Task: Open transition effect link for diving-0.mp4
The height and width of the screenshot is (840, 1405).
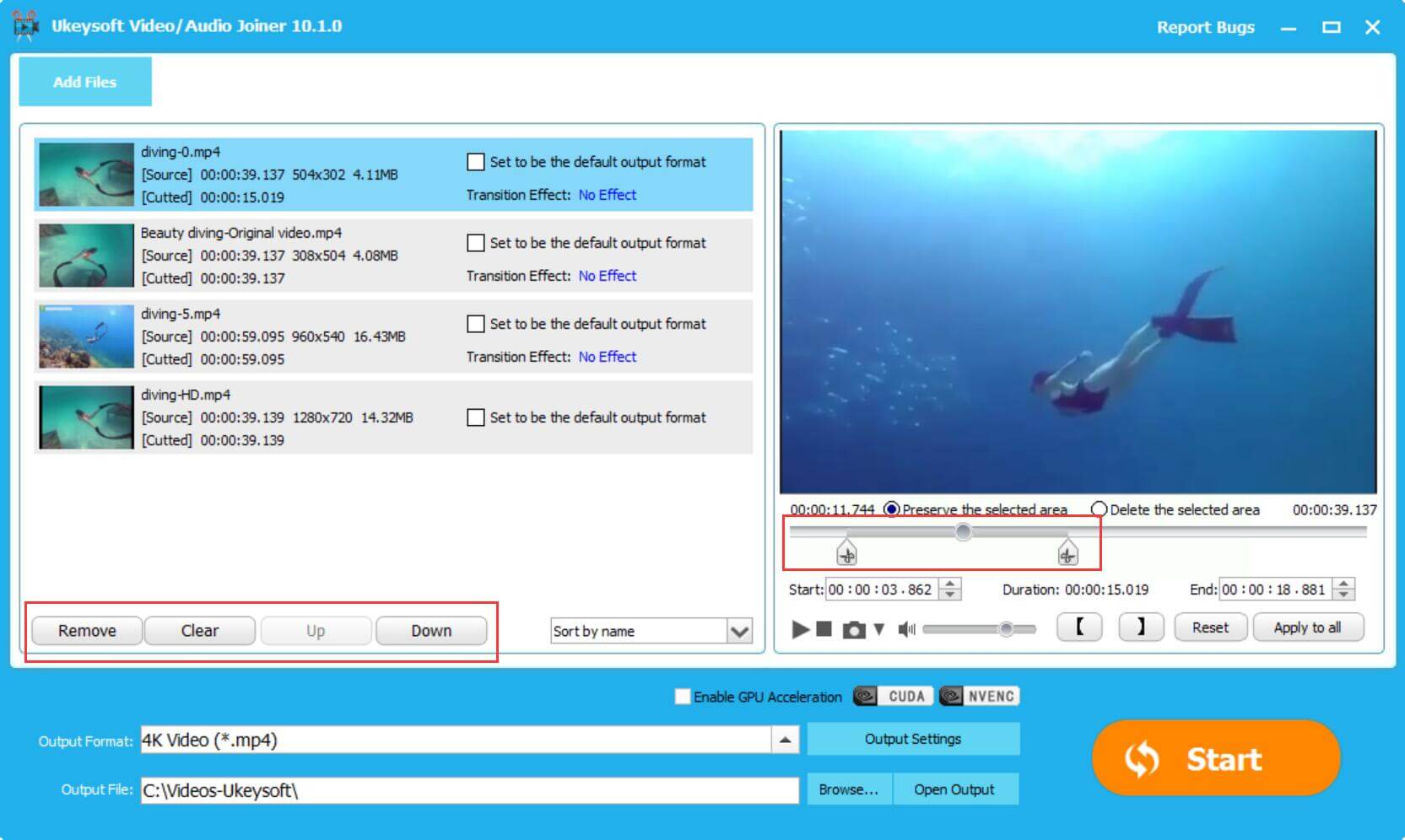Action: [608, 195]
